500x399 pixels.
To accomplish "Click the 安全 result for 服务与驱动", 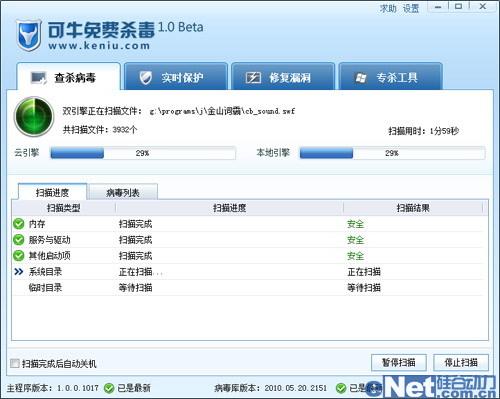I will pos(355,240).
